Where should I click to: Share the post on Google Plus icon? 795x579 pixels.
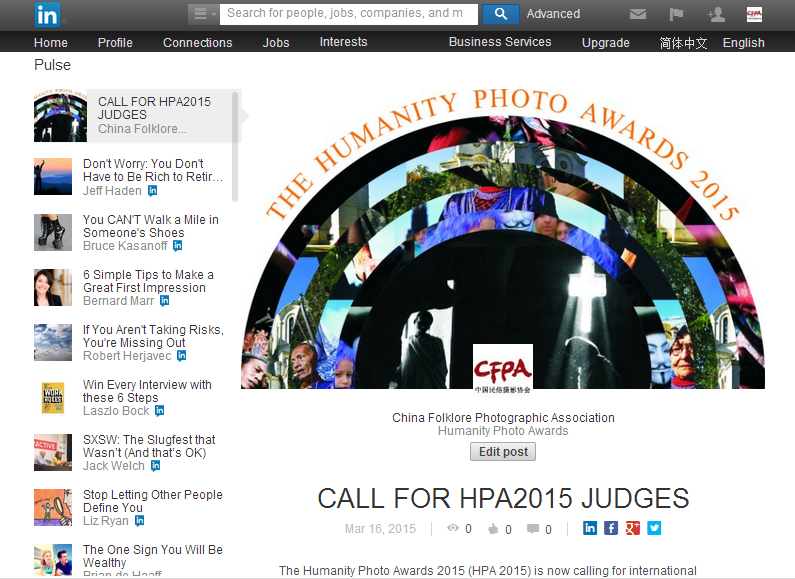[x=633, y=528]
